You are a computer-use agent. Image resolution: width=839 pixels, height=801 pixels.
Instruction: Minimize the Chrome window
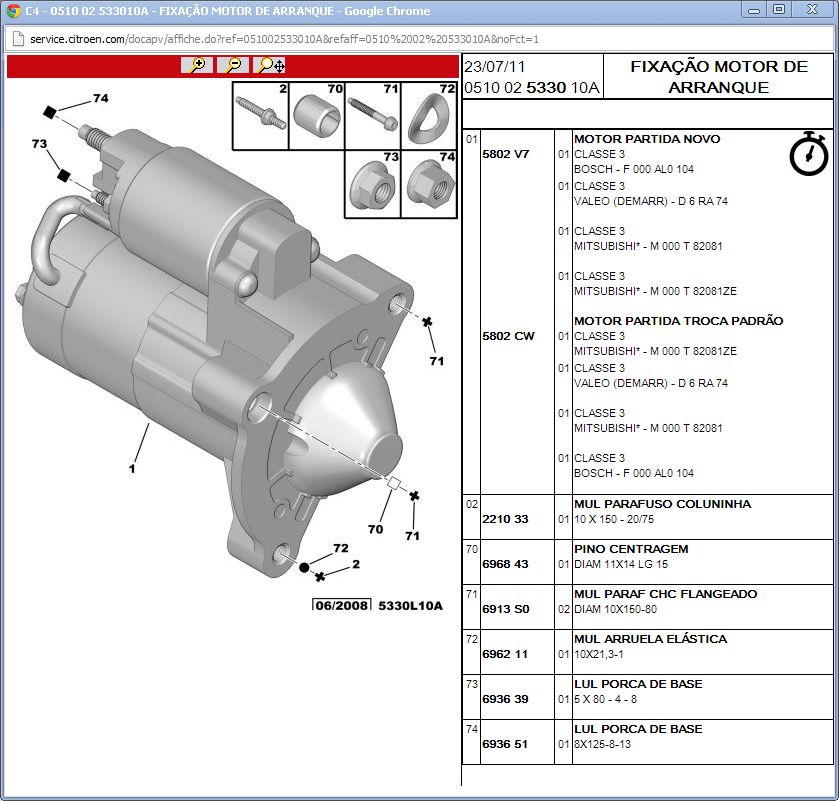(x=754, y=10)
